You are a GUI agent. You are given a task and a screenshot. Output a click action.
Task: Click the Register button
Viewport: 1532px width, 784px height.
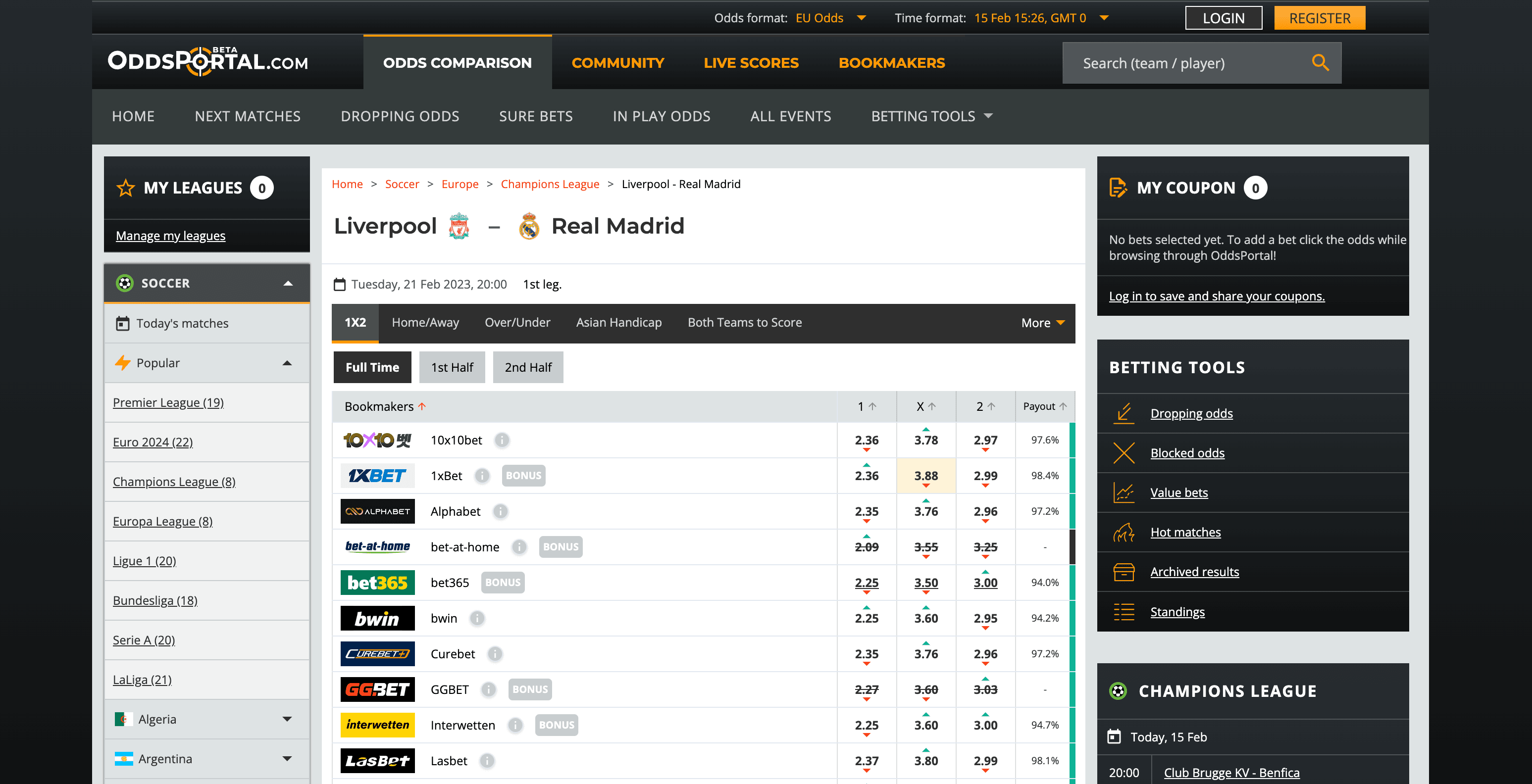click(1319, 18)
